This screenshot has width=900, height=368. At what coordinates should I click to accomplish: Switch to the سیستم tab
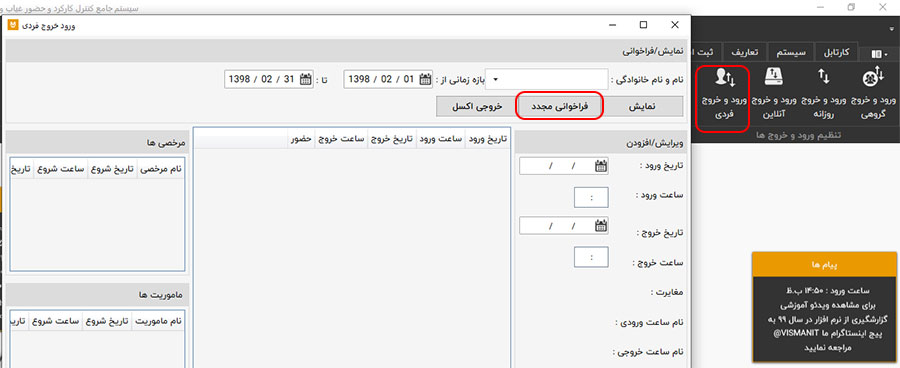coord(792,53)
